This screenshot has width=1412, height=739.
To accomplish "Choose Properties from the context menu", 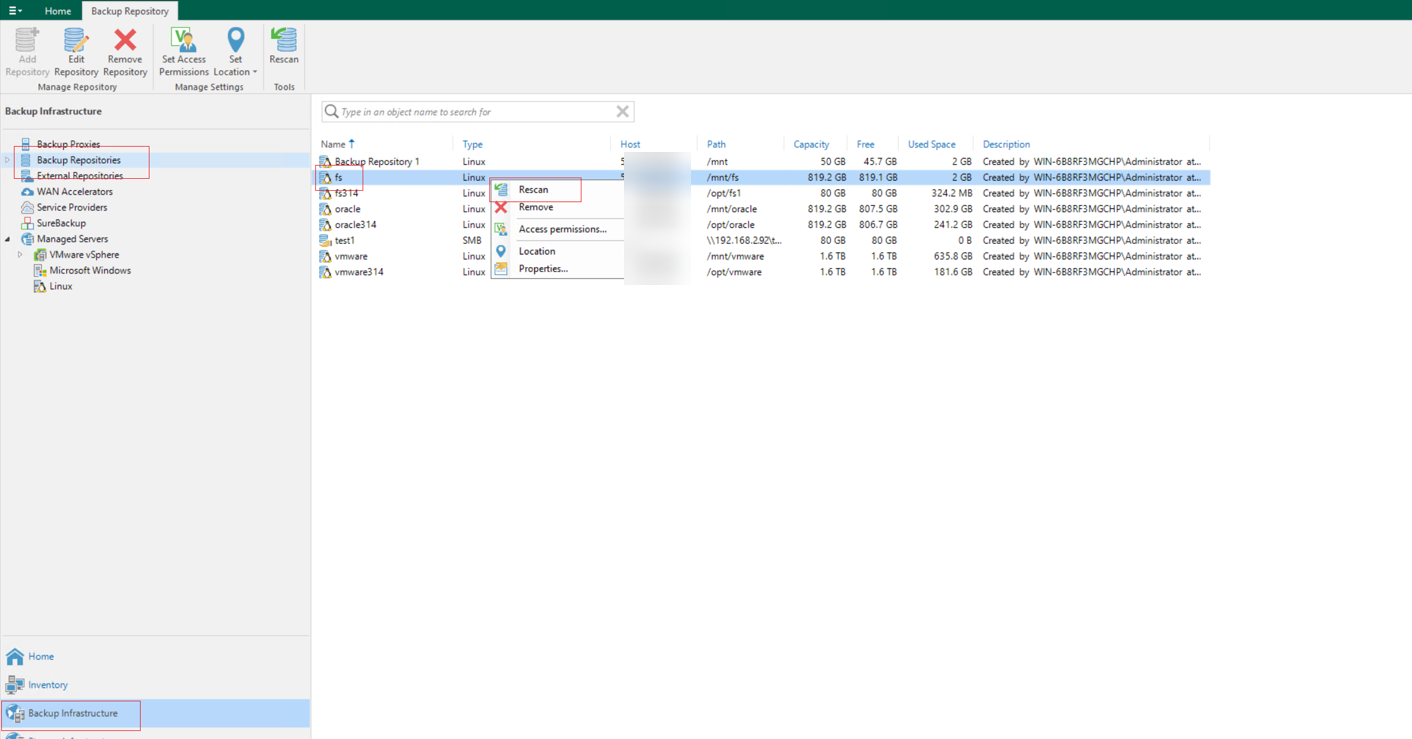I will click(x=542, y=269).
